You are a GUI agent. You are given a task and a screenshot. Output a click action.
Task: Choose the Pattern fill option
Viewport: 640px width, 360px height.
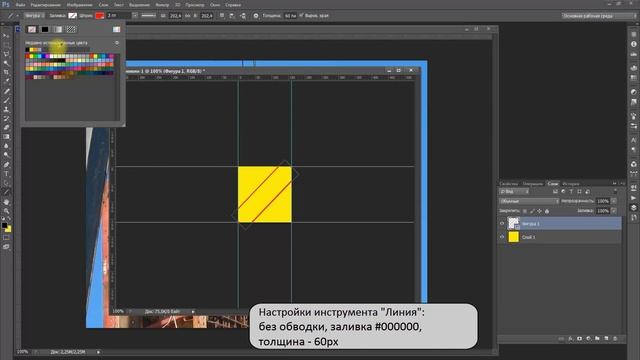(71, 29)
